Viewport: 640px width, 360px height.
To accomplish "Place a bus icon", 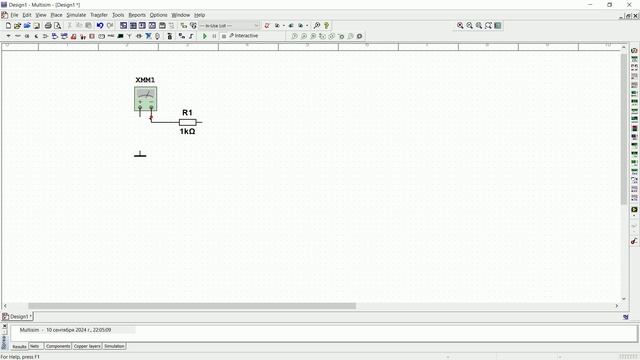I will click(191, 36).
